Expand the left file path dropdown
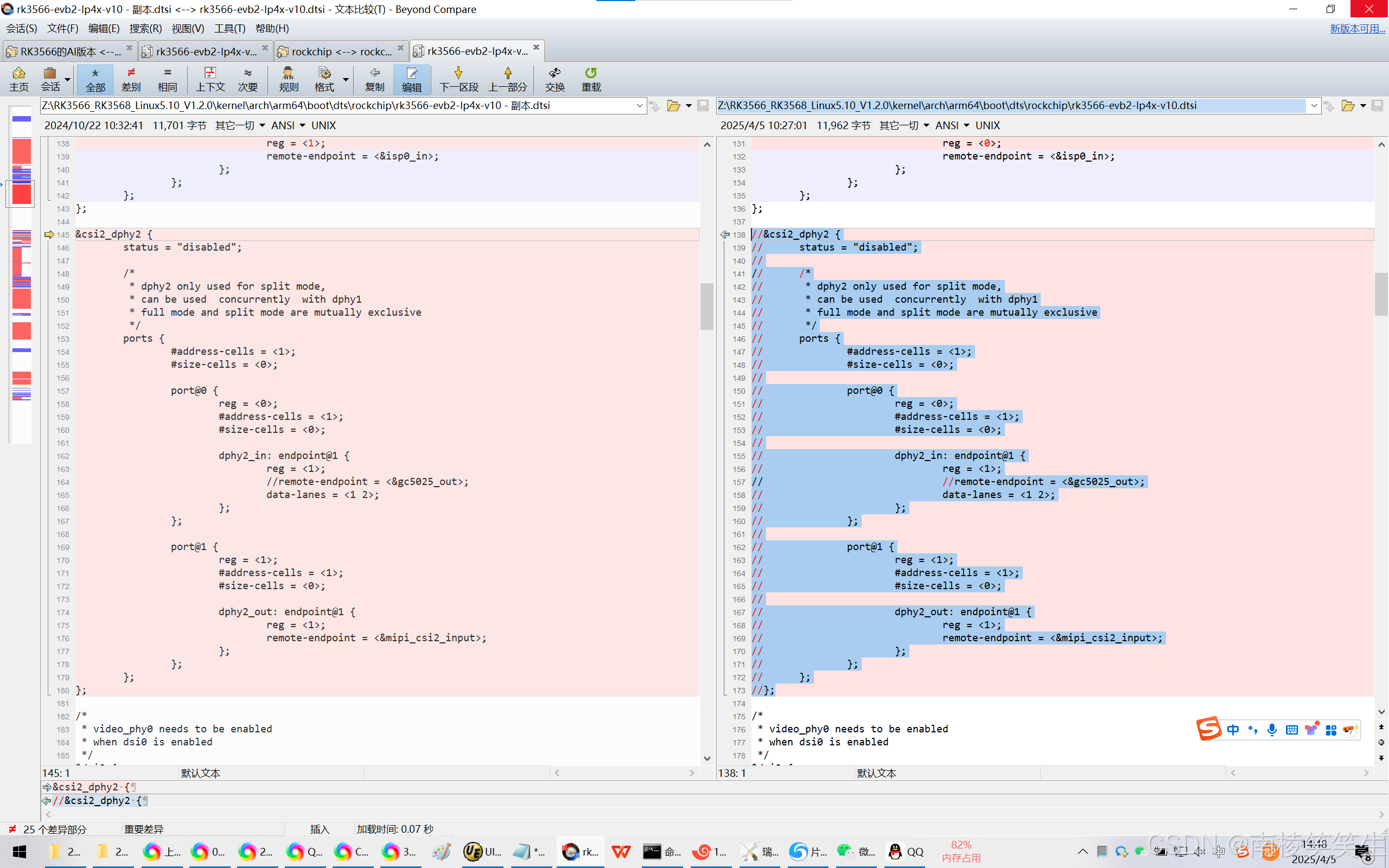 pos(639,106)
